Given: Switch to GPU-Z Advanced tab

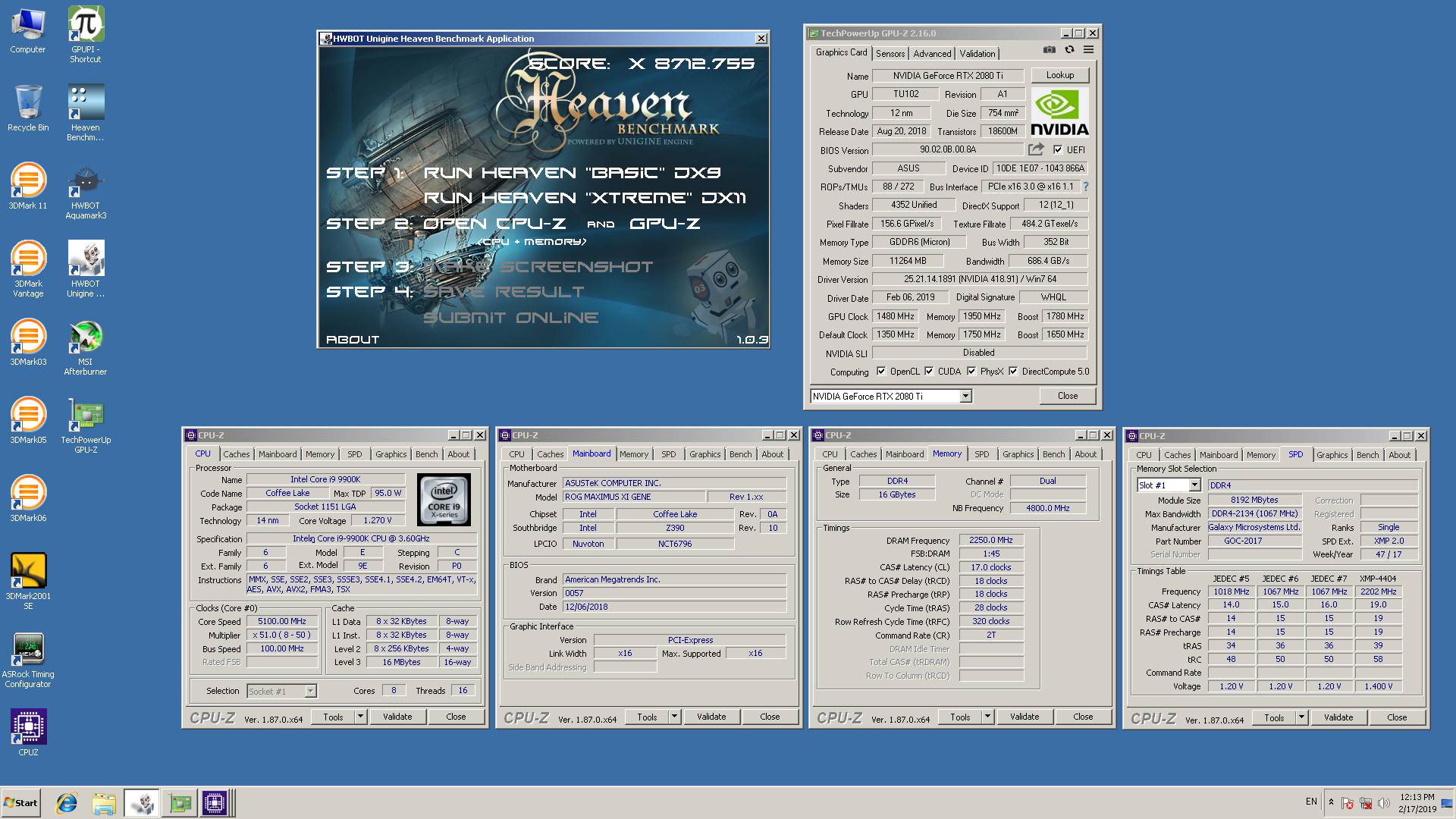Looking at the screenshot, I should [x=932, y=54].
